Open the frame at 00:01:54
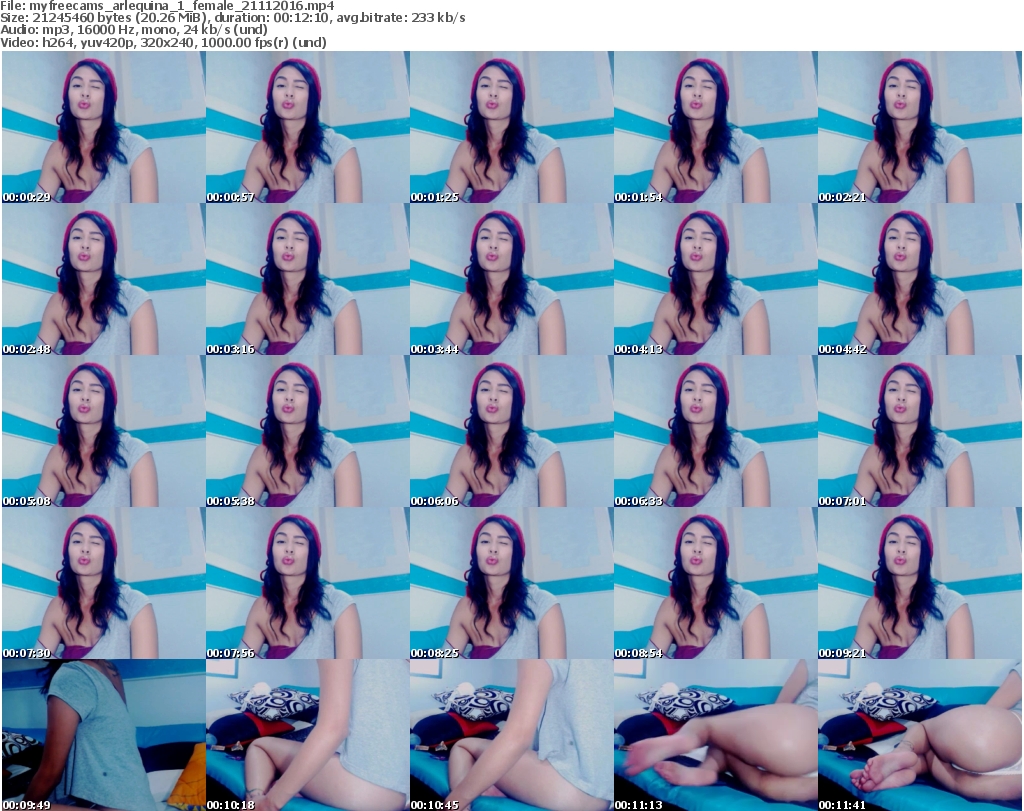This screenshot has height=811, width=1024. 715,127
